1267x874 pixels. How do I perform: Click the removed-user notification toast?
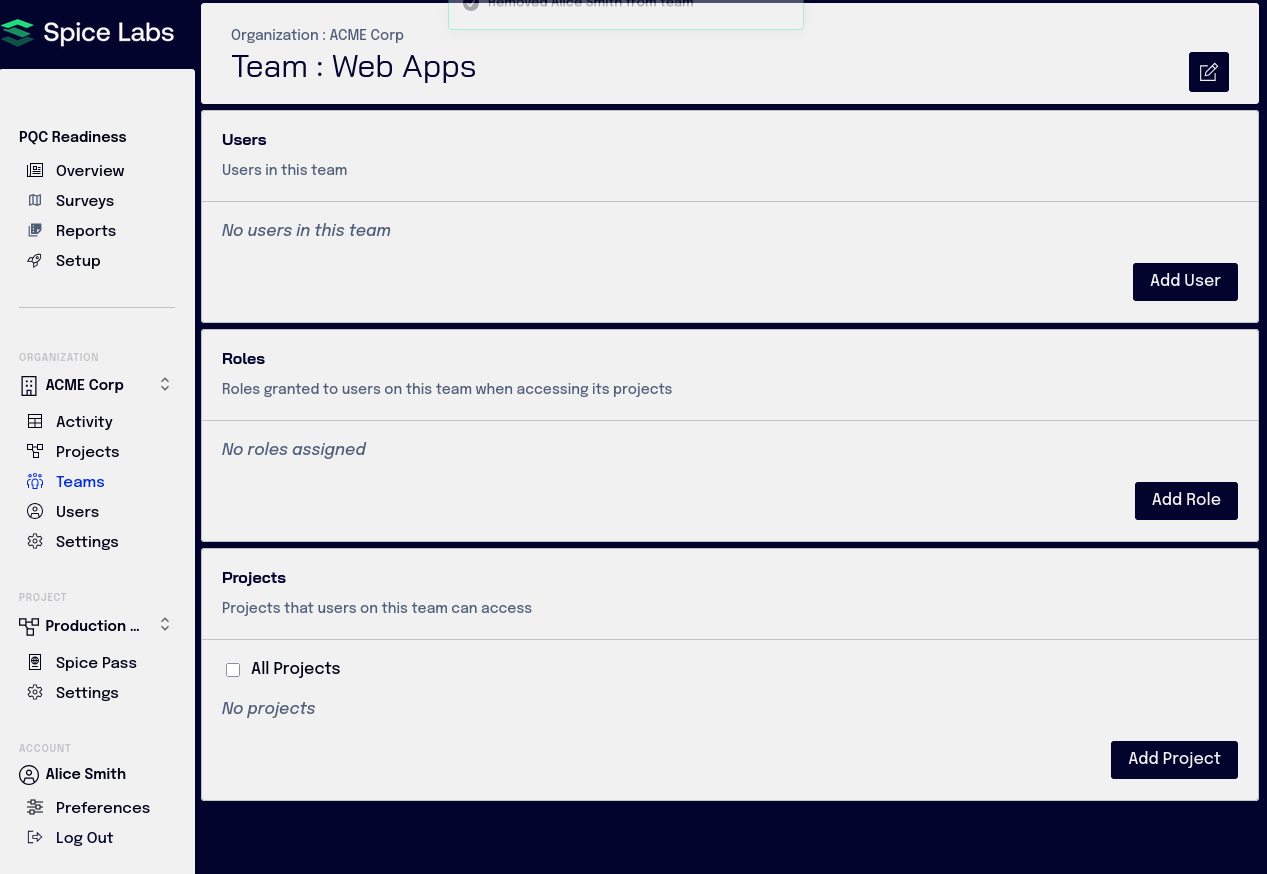pos(626,14)
